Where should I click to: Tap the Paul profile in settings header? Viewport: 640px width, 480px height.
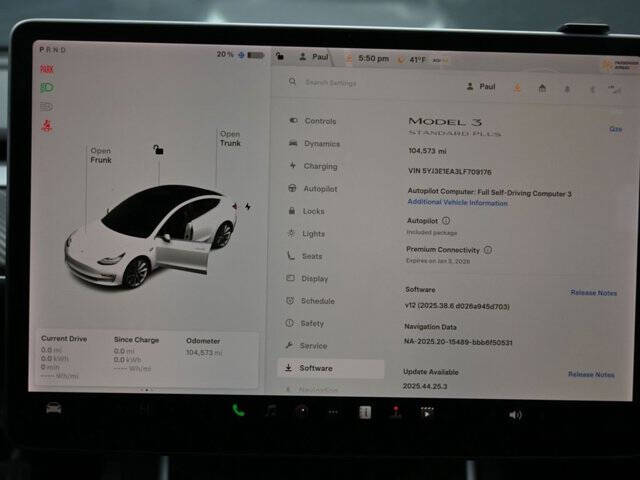(x=481, y=87)
